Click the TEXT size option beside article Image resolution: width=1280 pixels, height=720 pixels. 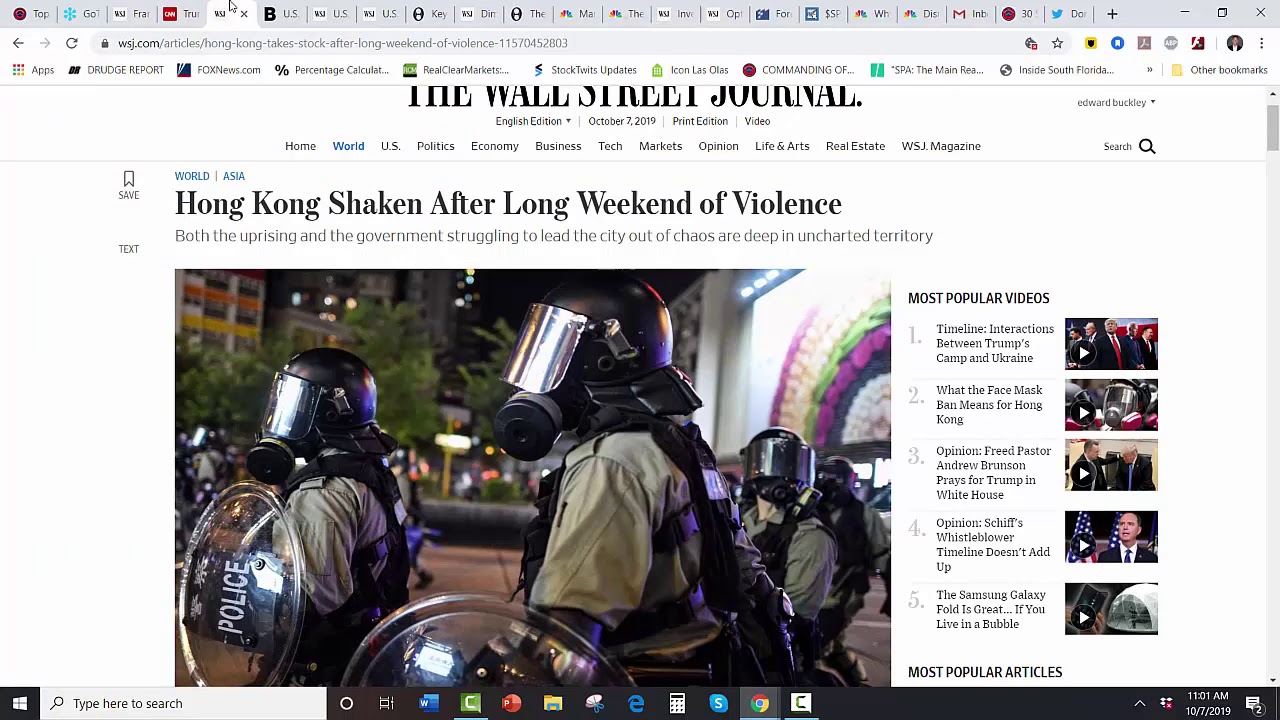(x=129, y=249)
